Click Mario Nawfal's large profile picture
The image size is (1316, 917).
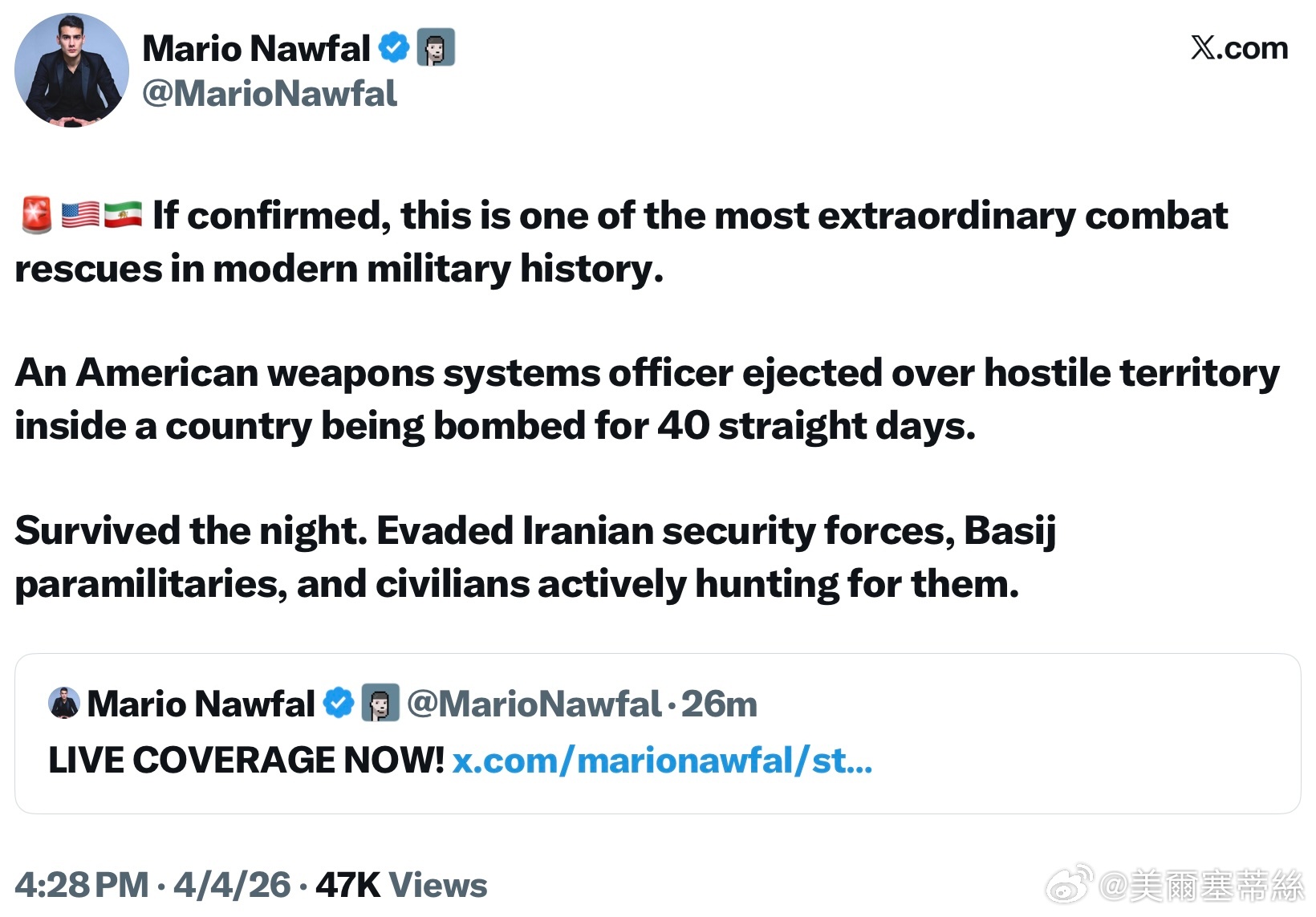71,70
